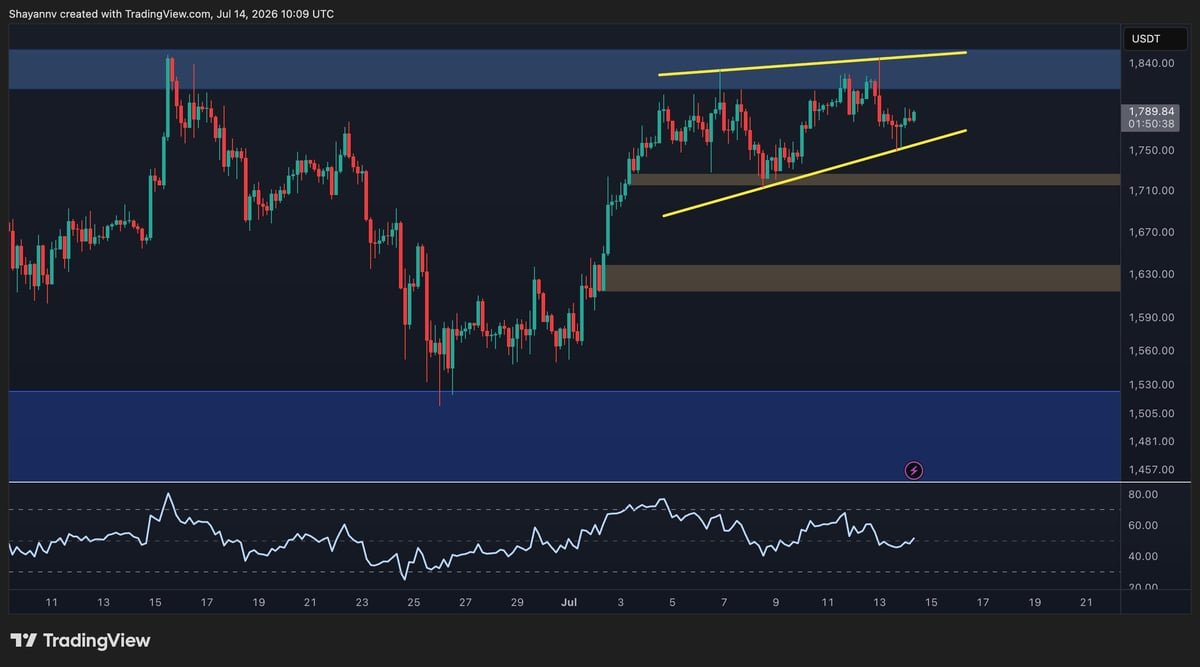Click the 25 date label on time axis
The height and width of the screenshot is (667, 1200).
point(414,603)
